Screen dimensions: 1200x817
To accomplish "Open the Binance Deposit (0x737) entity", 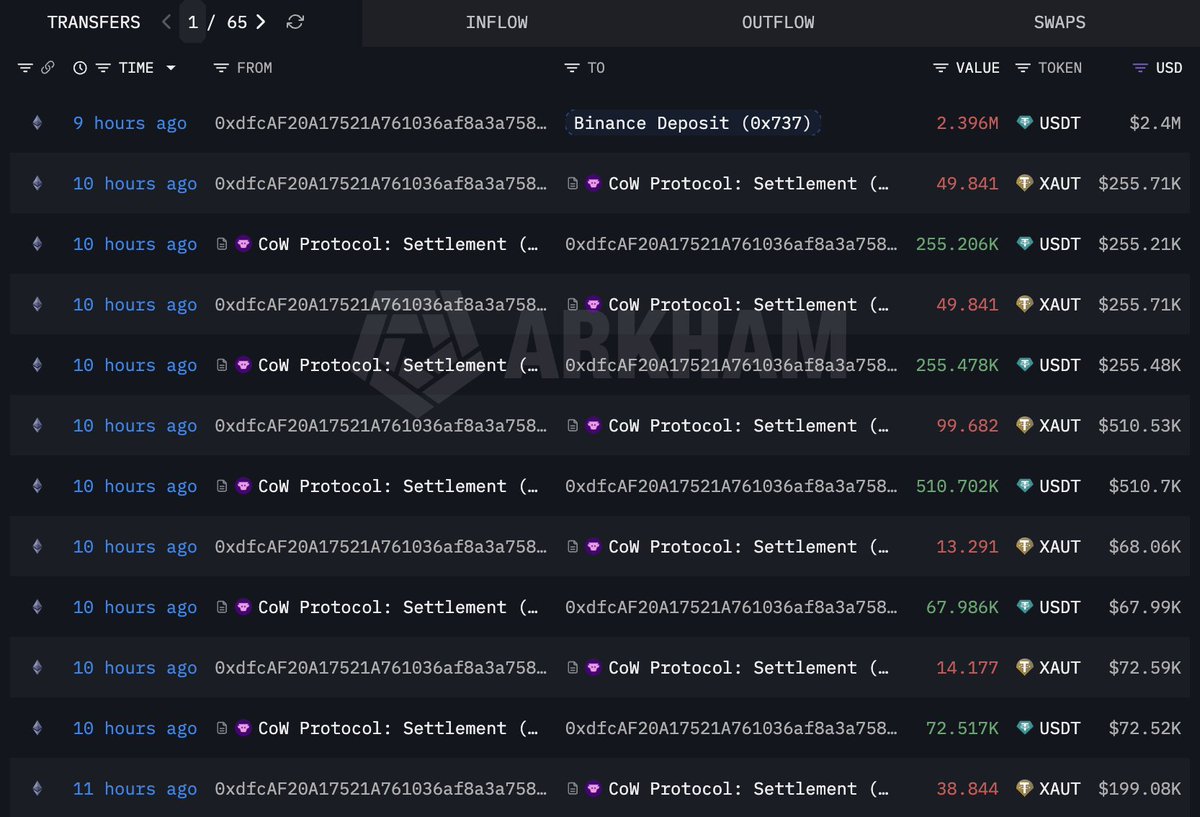I will [692, 123].
